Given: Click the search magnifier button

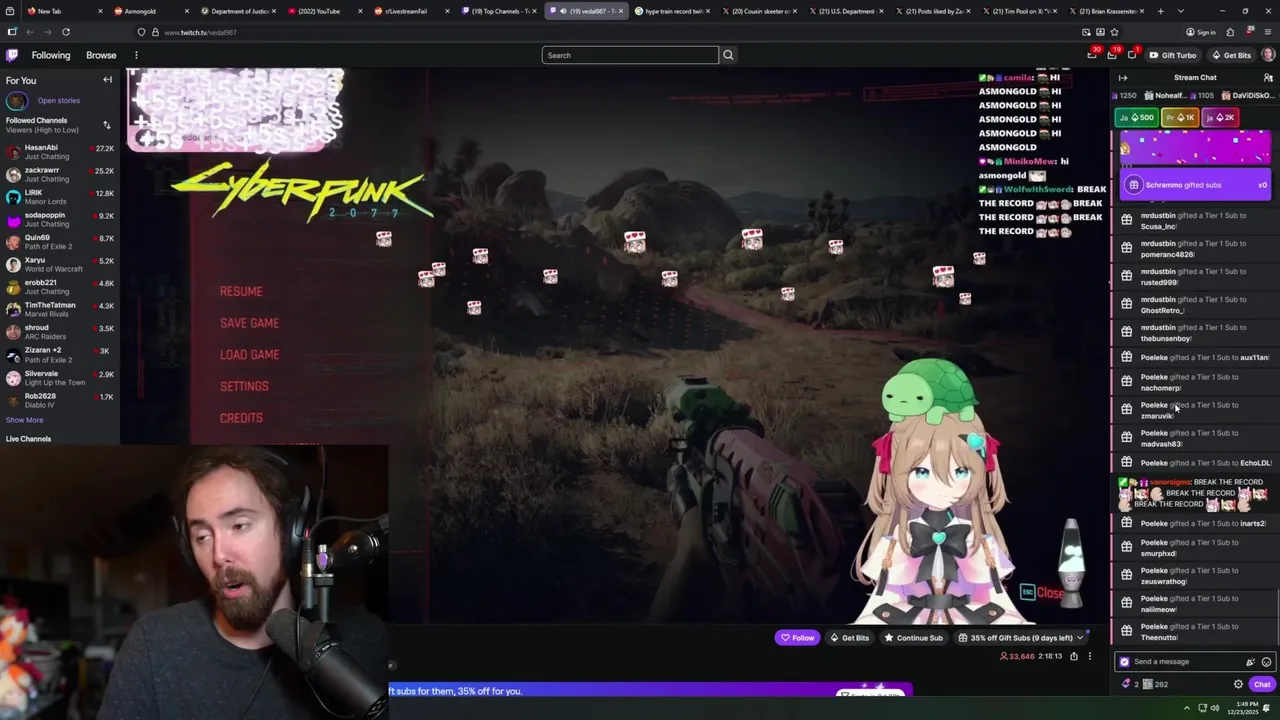Looking at the screenshot, I should pos(728,55).
